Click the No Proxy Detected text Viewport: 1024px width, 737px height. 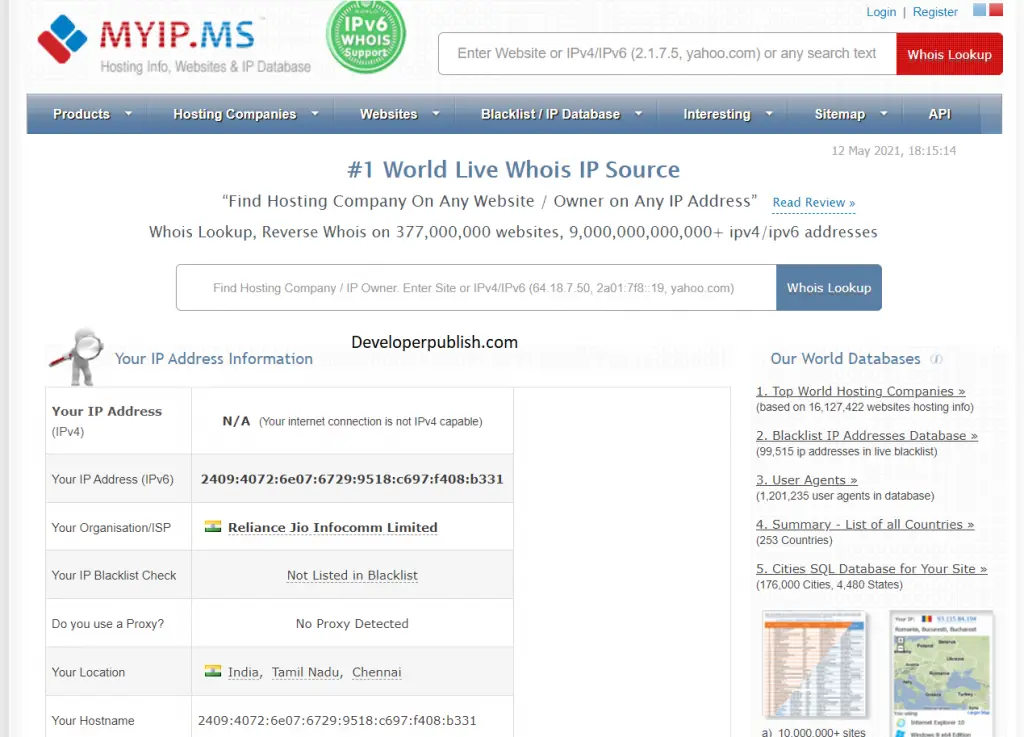click(x=352, y=623)
